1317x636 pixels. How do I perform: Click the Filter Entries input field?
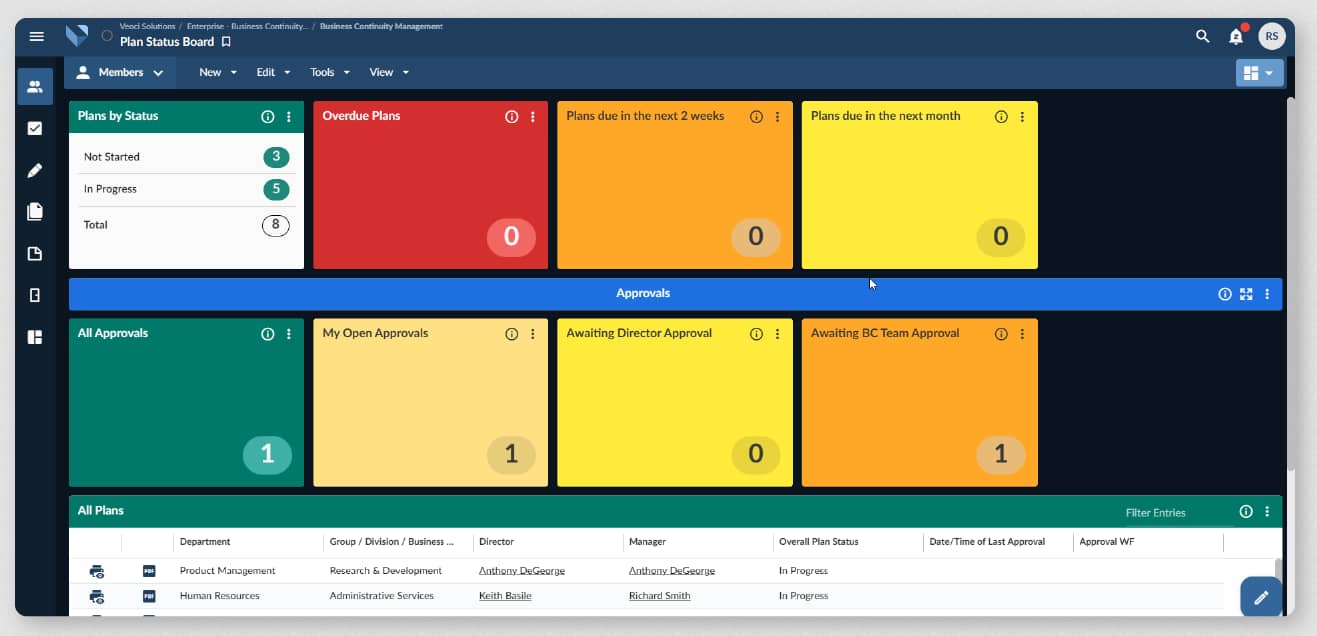click(x=1176, y=512)
